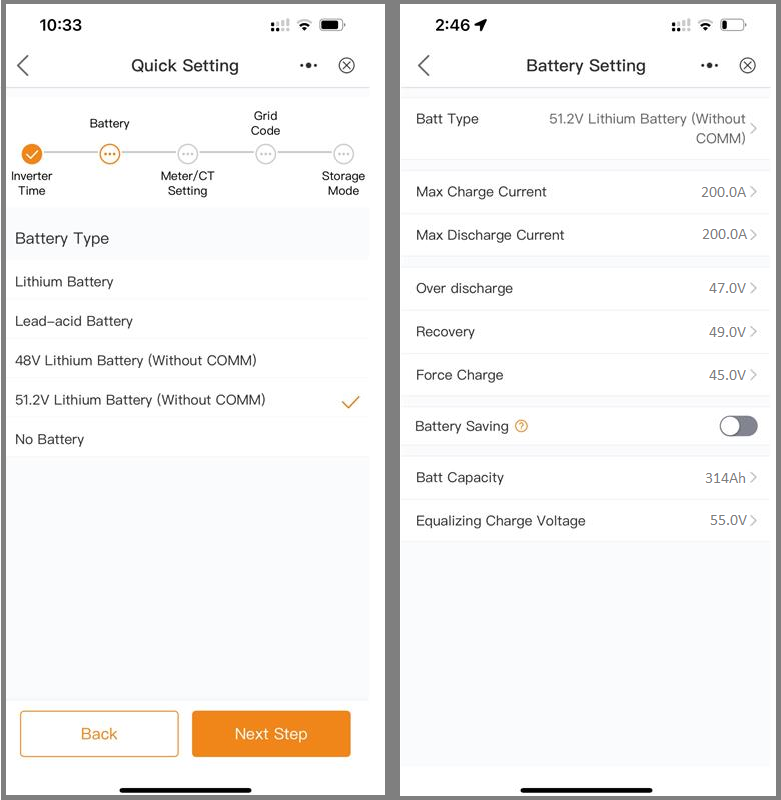The height and width of the screenshot is (800, 781).
Task: Tap the completed Inverter Time step circle
Action: coord(32,154)
